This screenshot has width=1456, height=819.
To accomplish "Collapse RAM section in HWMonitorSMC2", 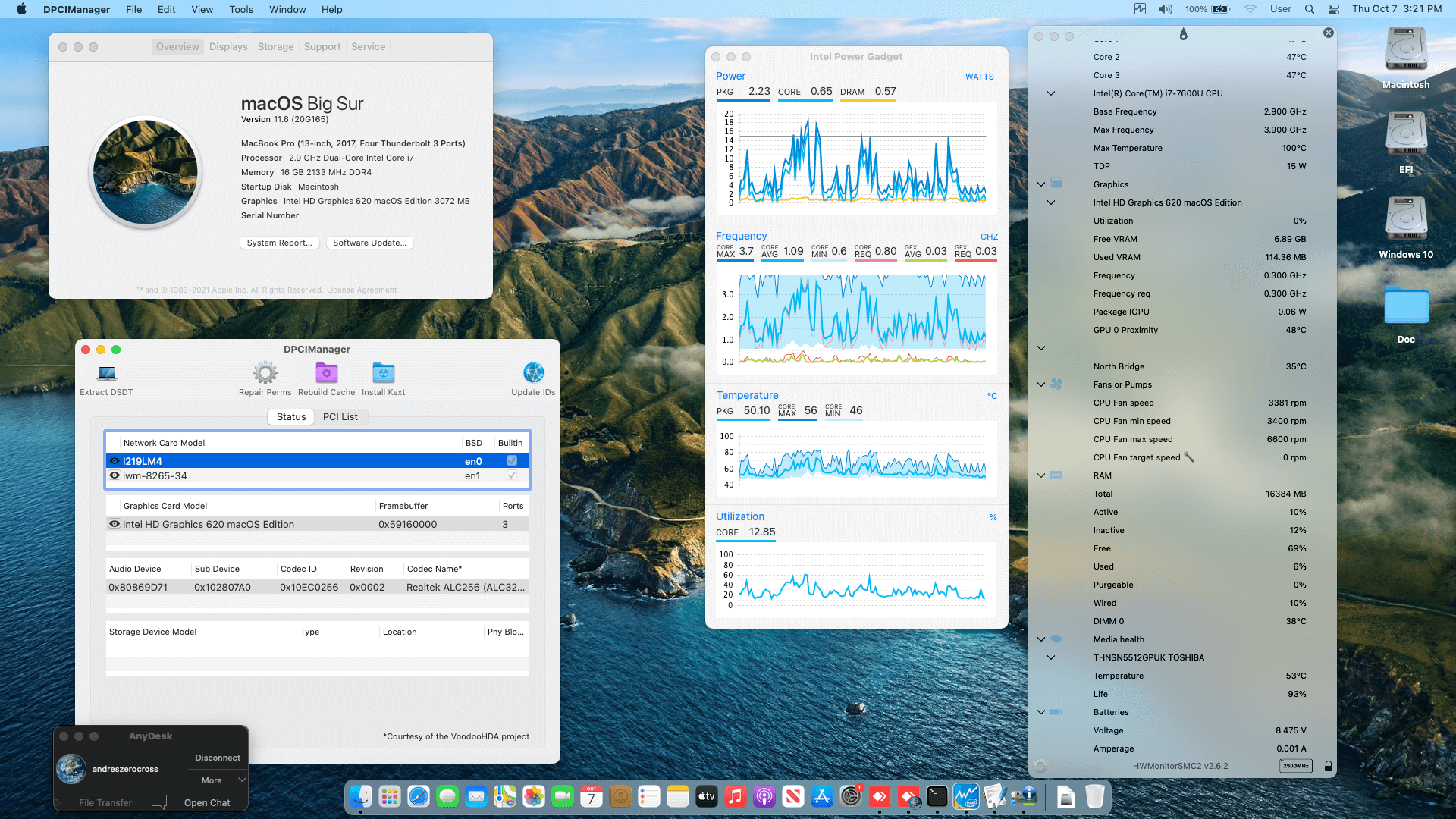I will pyautogui.click(x=1041, y=475).
